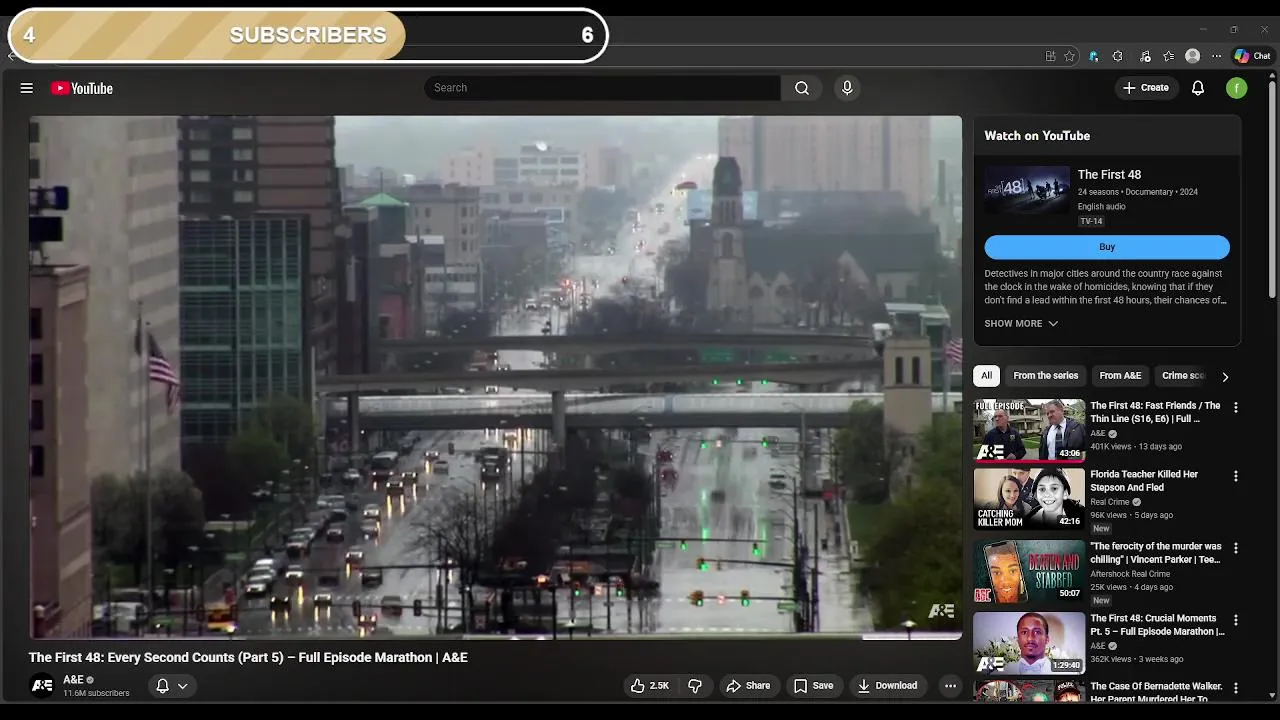This screenshot has width=1280, height=720.
Task: Open the green account avatar menu
Action: point(1237,88)
